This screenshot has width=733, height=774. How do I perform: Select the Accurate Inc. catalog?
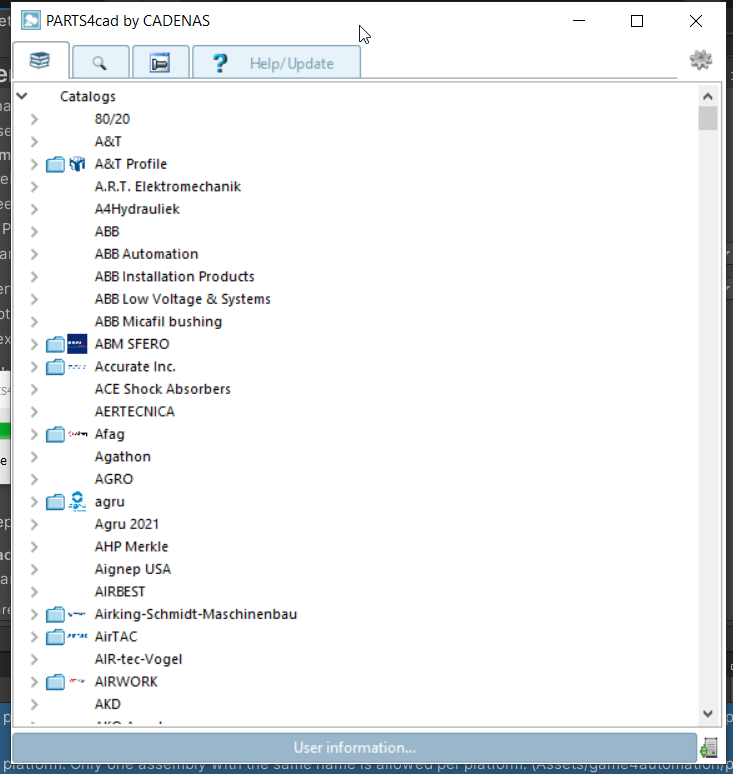135,367
